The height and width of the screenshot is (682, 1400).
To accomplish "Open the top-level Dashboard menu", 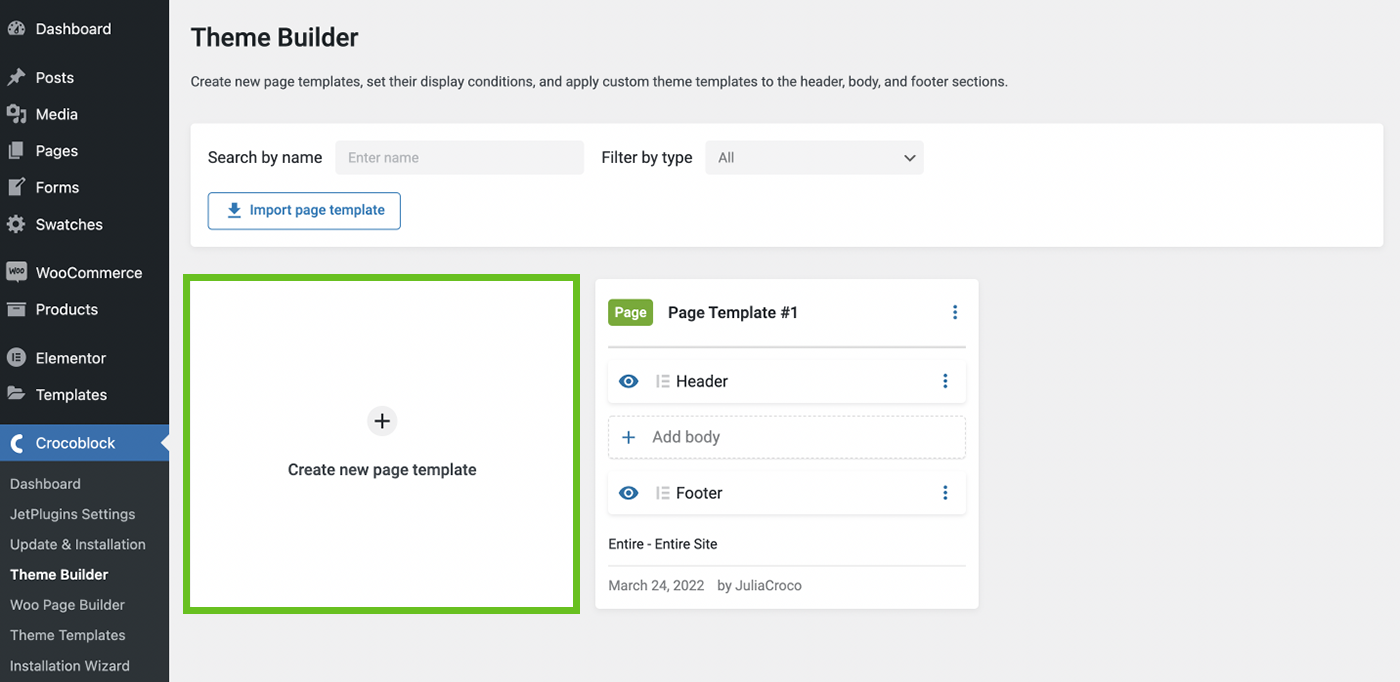I will 84,29.
